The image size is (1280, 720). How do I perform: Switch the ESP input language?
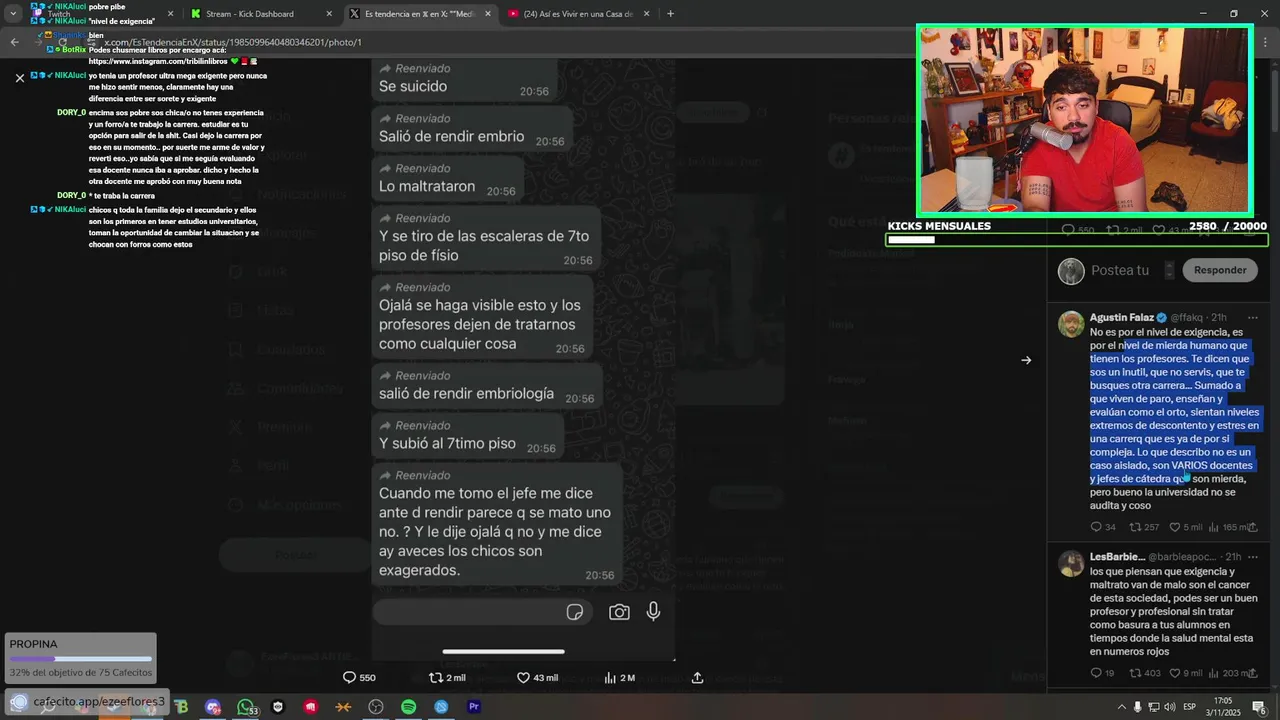[x=1189, y=707]
